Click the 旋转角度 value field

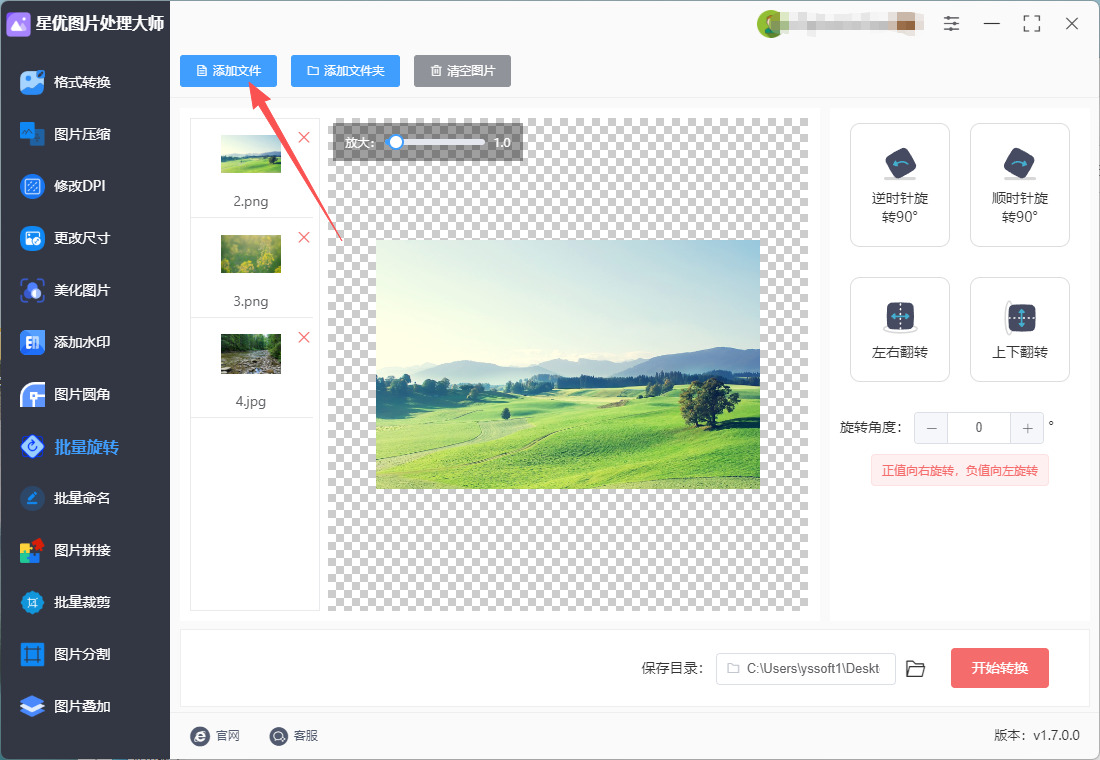coord(979,428)
